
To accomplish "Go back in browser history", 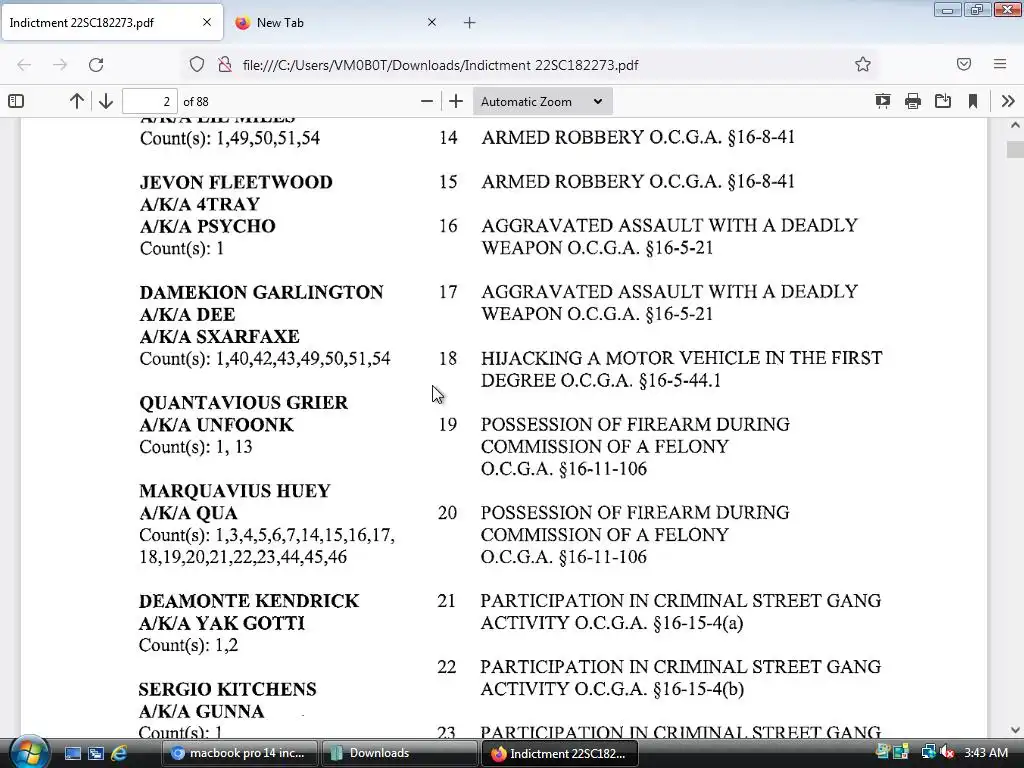I will tap(24, 65).
